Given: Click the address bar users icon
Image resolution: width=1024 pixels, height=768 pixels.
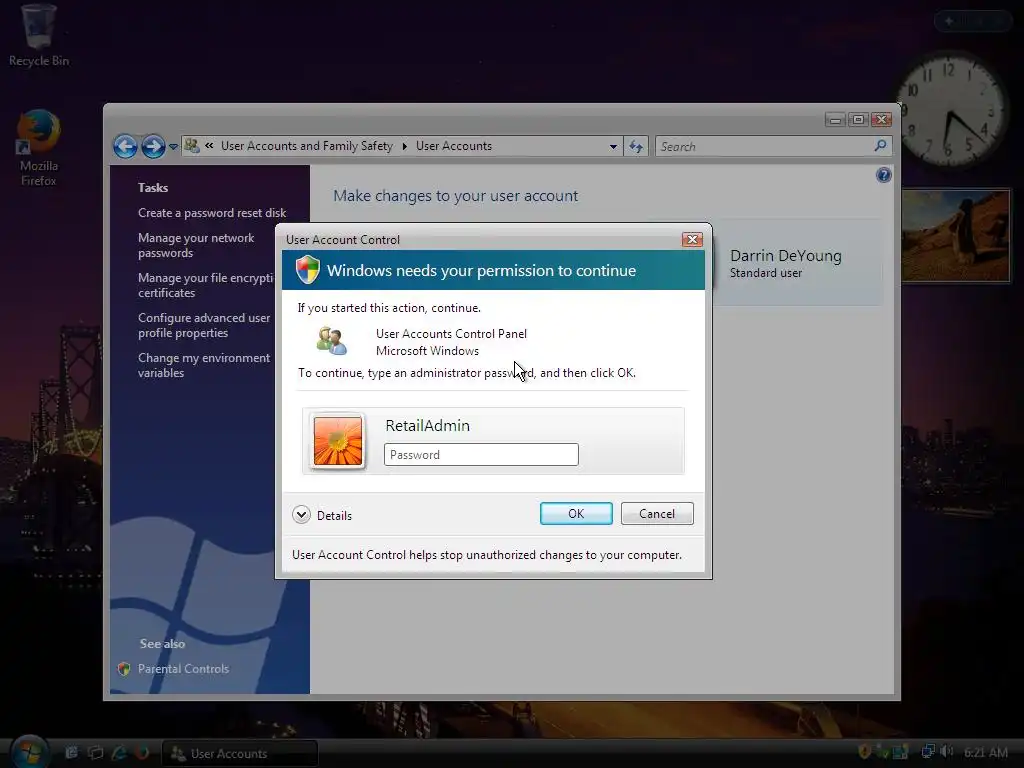Looking at the screenshot, I should pyautogui.click(x=191, y=145).
